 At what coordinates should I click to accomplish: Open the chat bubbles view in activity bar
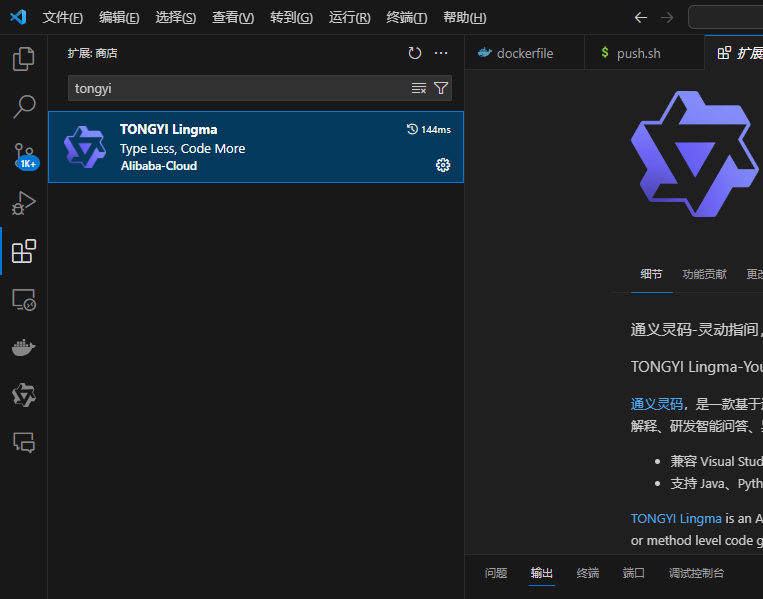23,443
